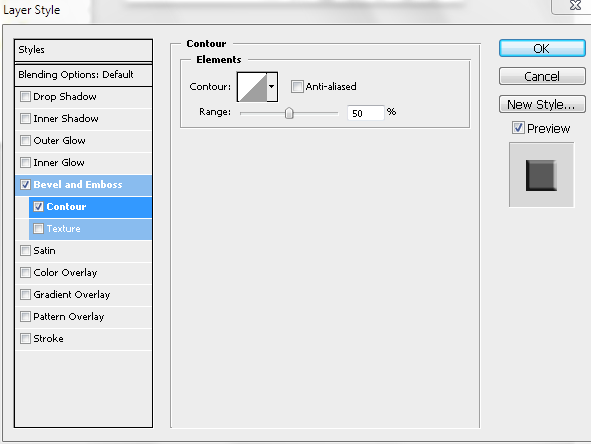Open the New Style dialog button

[x=542, y=104]
